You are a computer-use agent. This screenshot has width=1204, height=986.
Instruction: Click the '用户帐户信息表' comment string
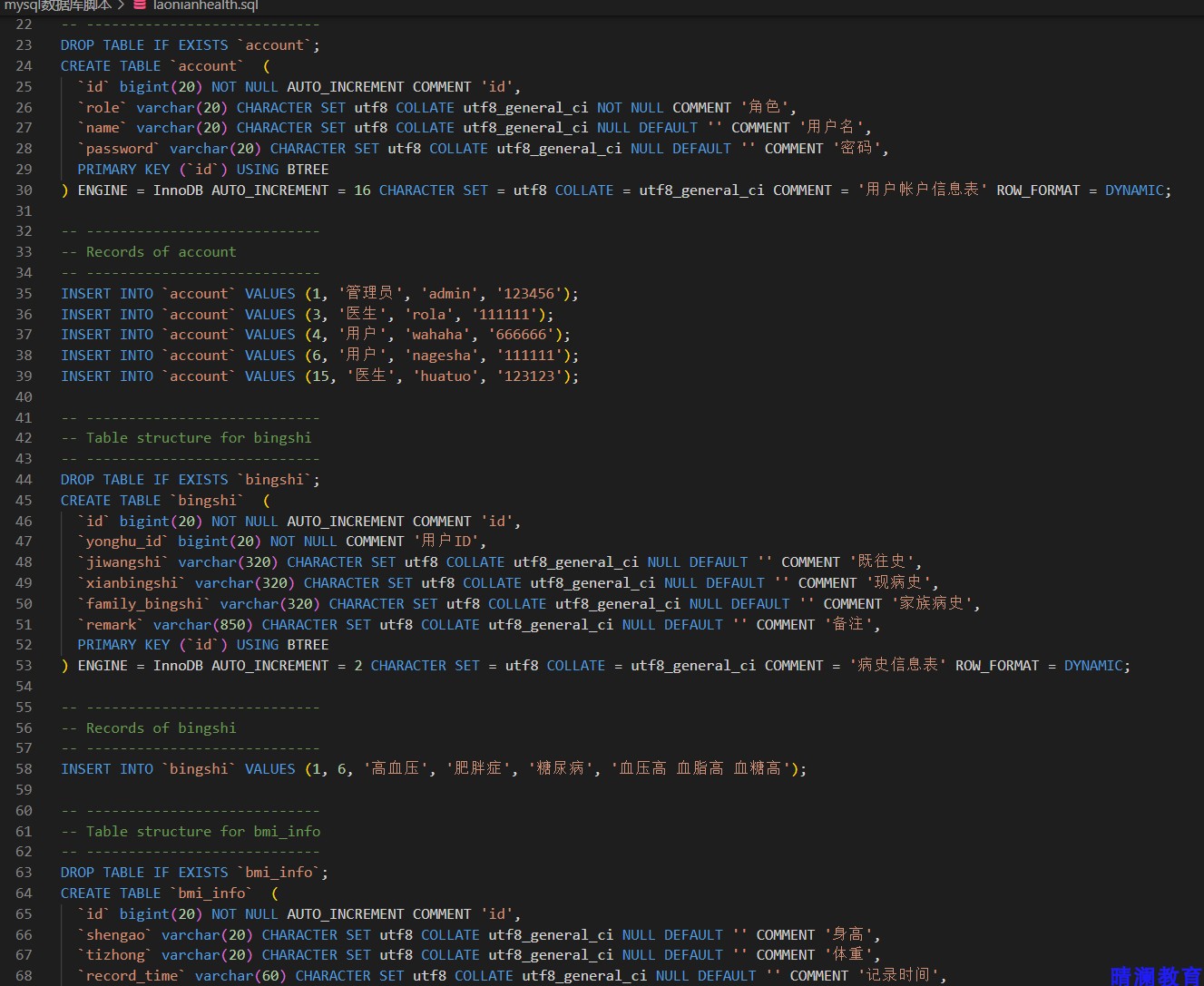923,190
